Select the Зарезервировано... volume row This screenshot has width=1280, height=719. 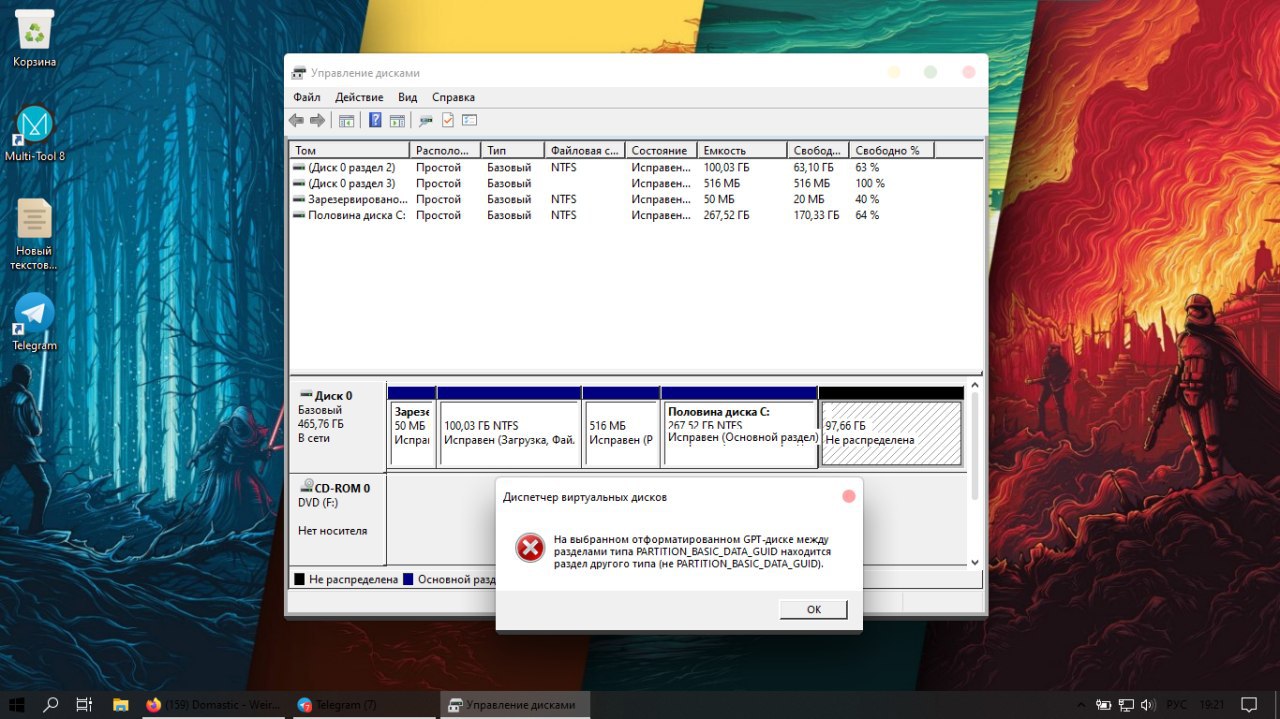[636, 199]
